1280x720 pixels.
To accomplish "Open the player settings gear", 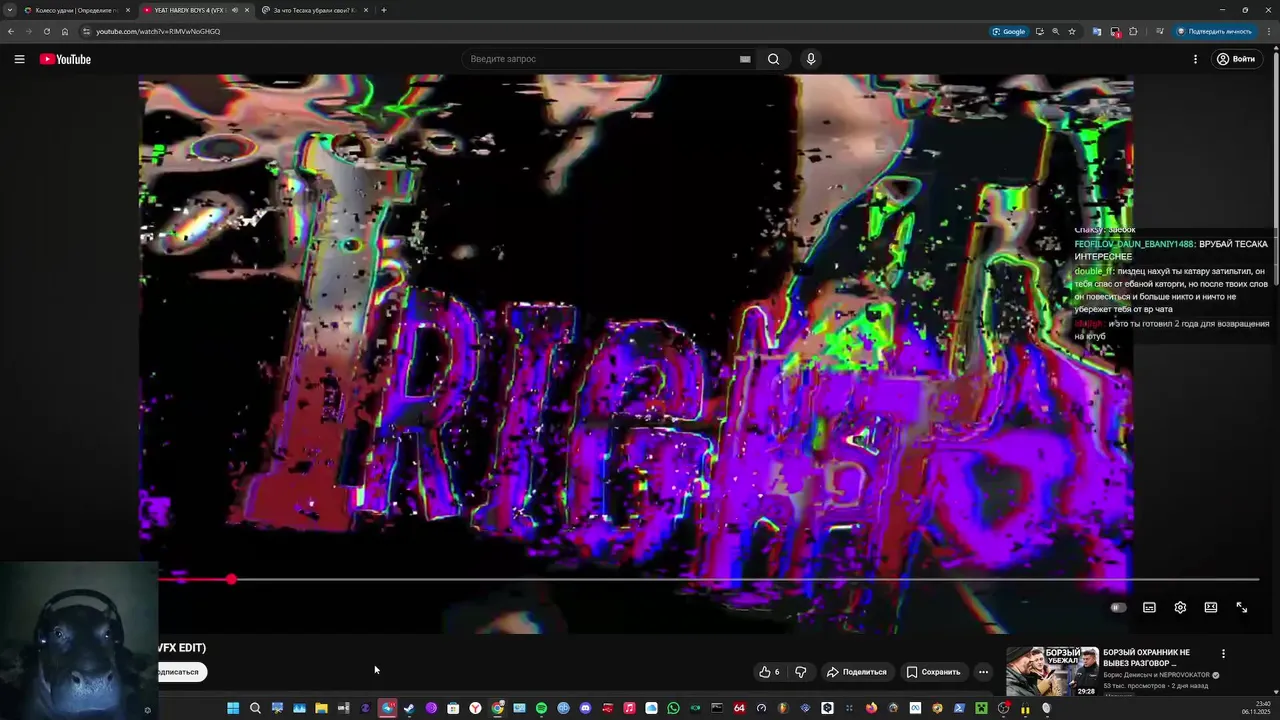I will (x=1180, y=607).
